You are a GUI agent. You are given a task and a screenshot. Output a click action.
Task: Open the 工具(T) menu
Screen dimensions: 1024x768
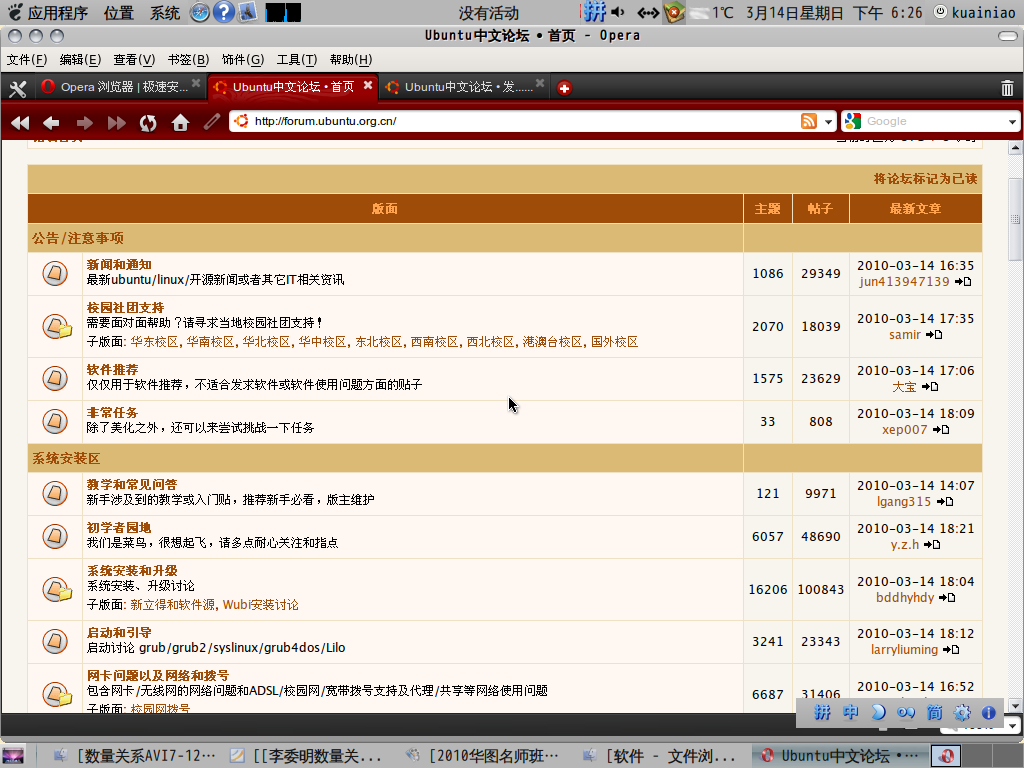pyautogui.click(x=296, y=60)
